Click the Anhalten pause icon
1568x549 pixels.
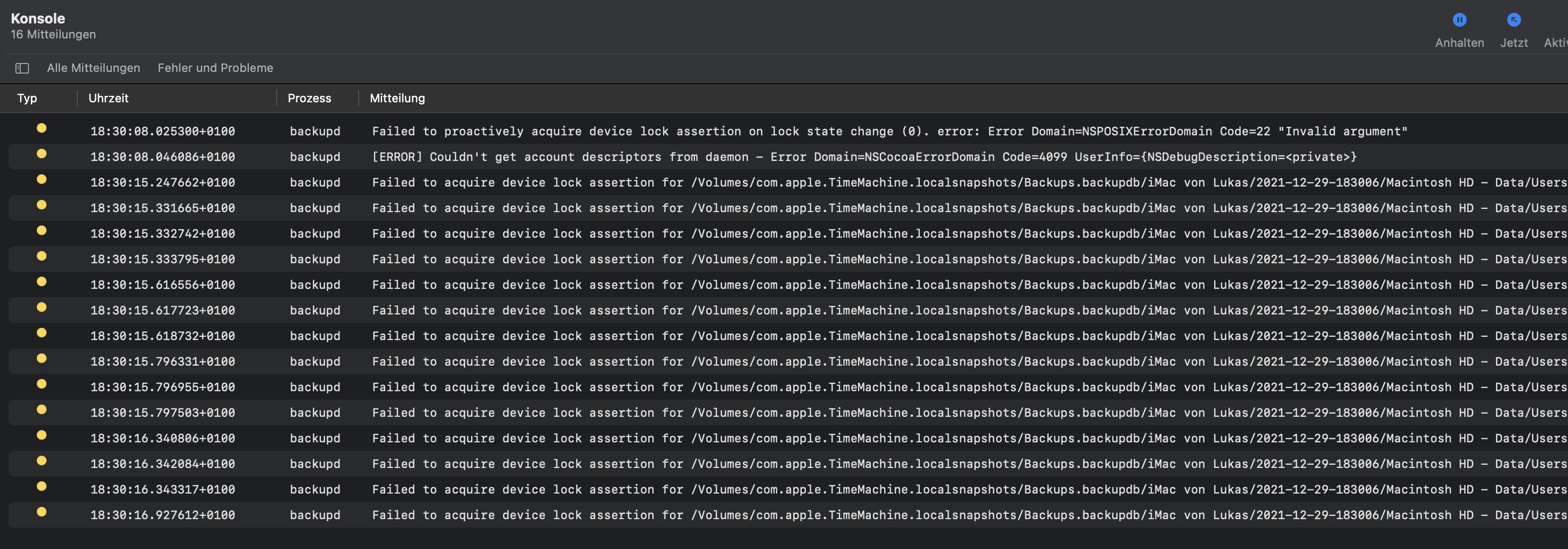coord(1459,20)
